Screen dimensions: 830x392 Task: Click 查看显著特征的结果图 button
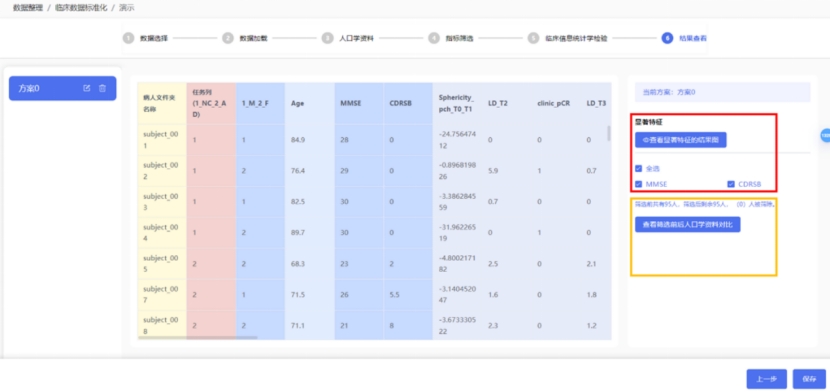coord(681,140)
